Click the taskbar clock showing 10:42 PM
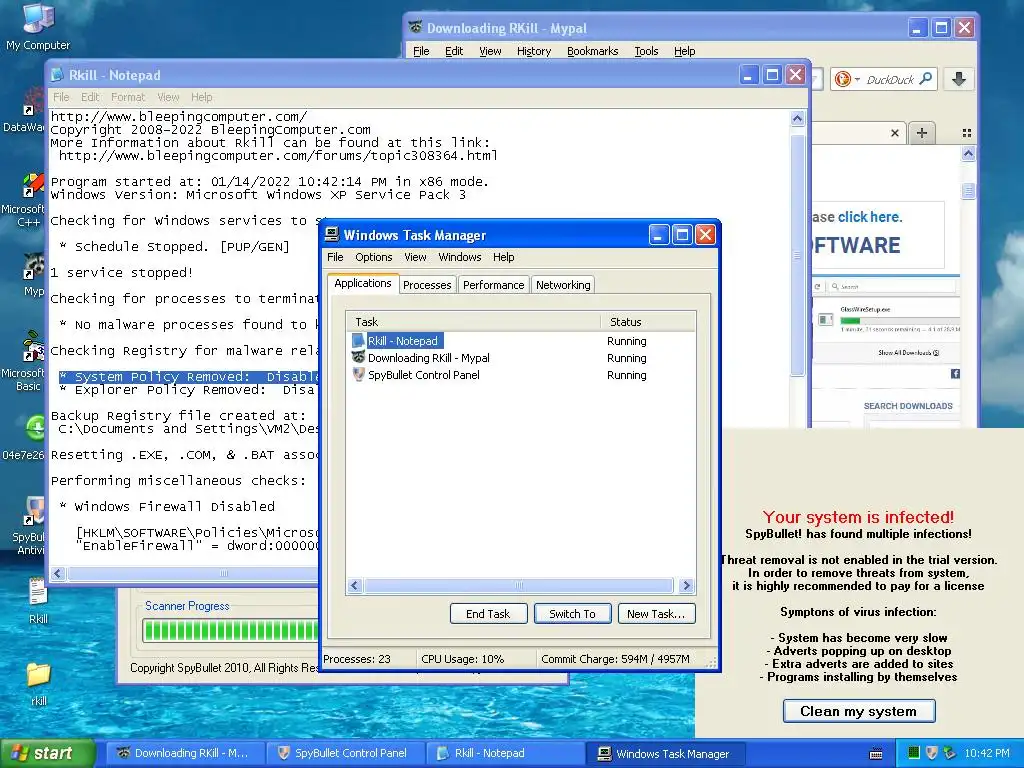 tap(987, 753)
